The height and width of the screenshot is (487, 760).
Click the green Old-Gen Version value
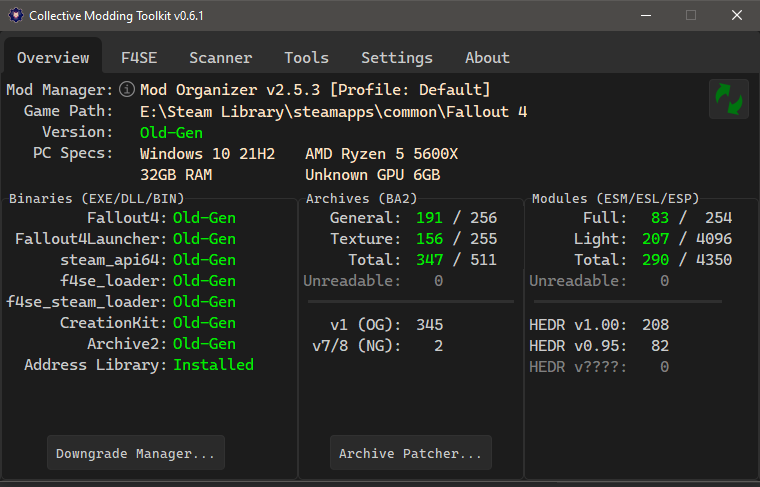(171, 133)
